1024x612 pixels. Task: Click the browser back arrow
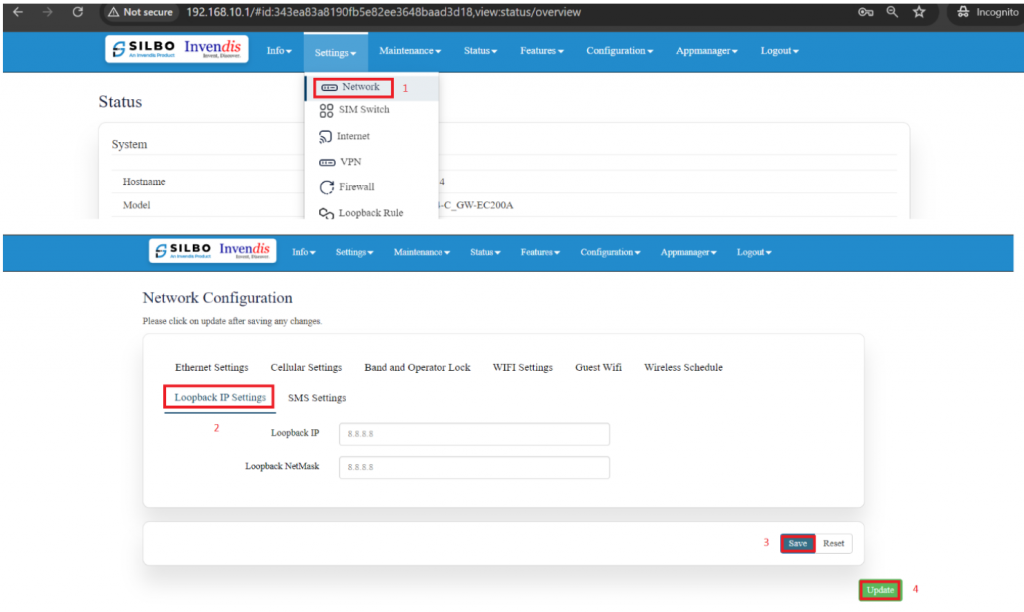tap(17, 12)
